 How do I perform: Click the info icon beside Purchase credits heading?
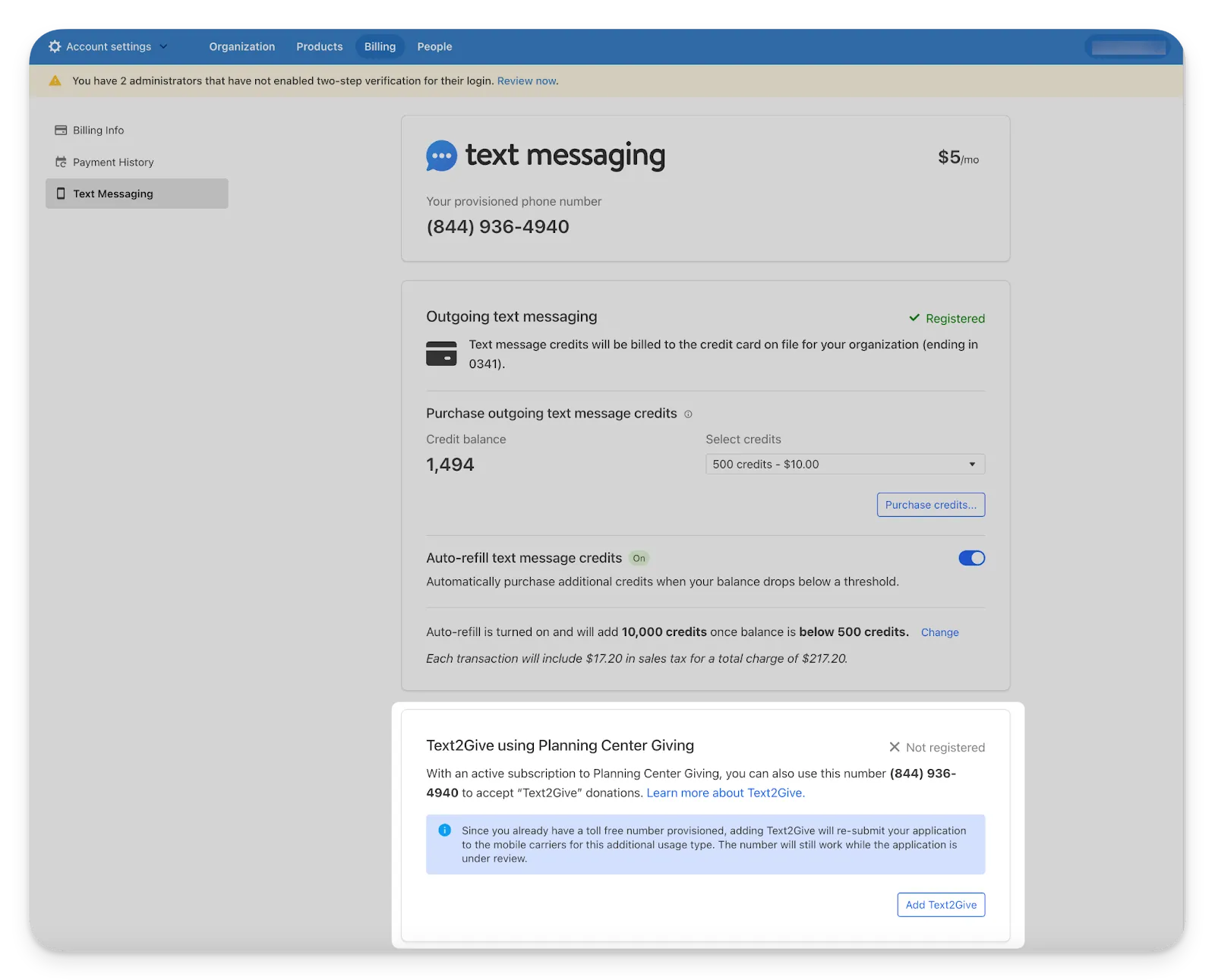[x=688, y=414]
